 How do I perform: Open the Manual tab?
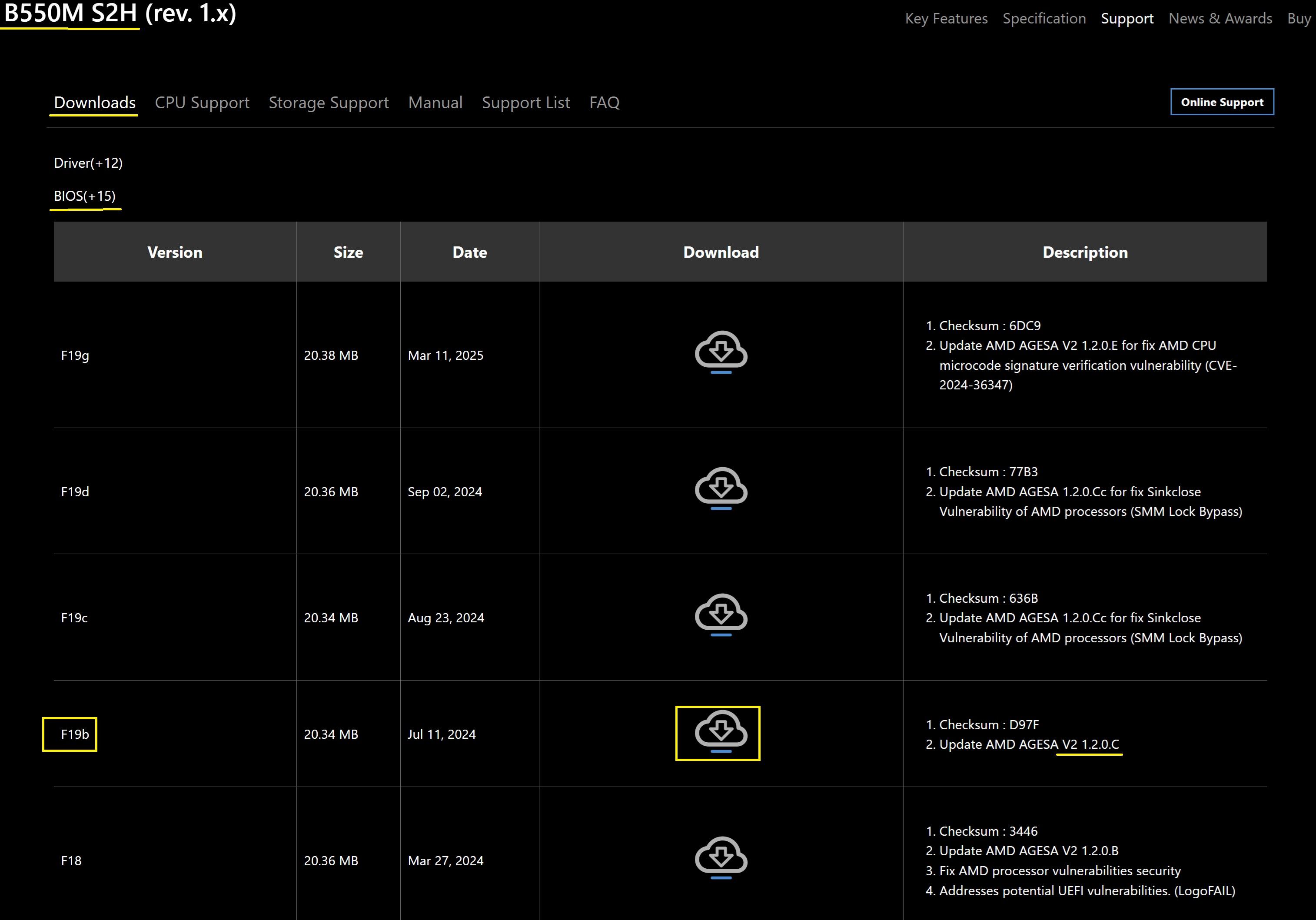435,103
